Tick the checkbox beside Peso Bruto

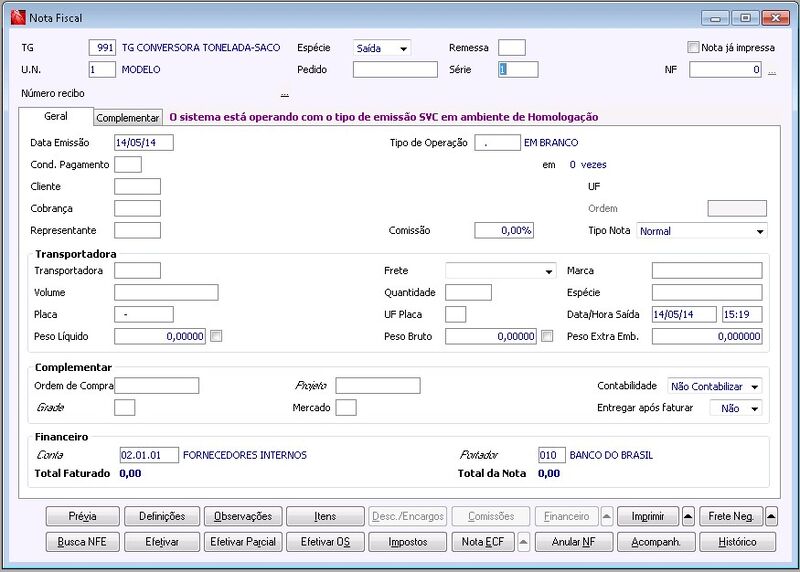547,336
